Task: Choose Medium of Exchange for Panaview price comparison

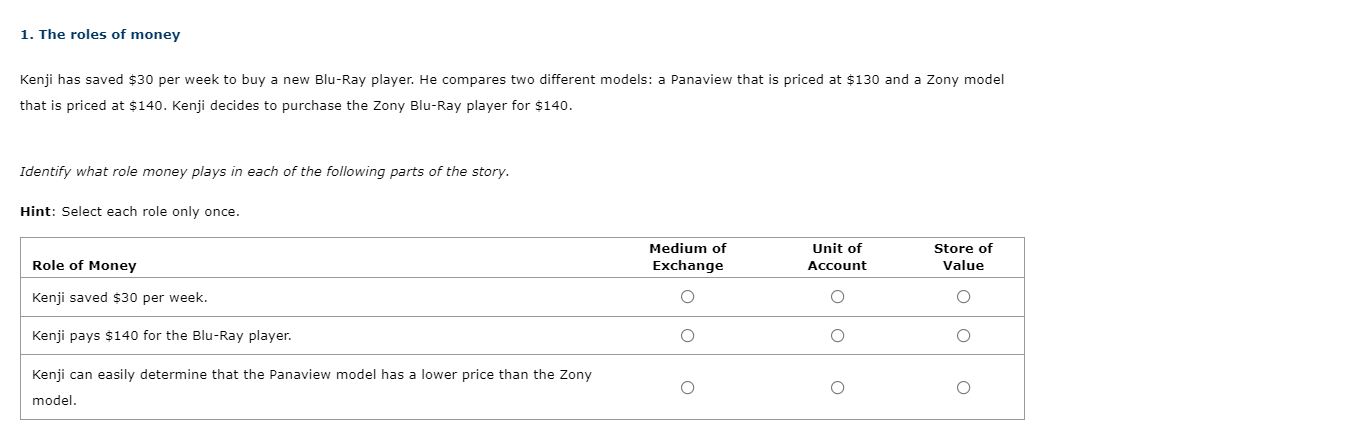Action: pos(687,388)
